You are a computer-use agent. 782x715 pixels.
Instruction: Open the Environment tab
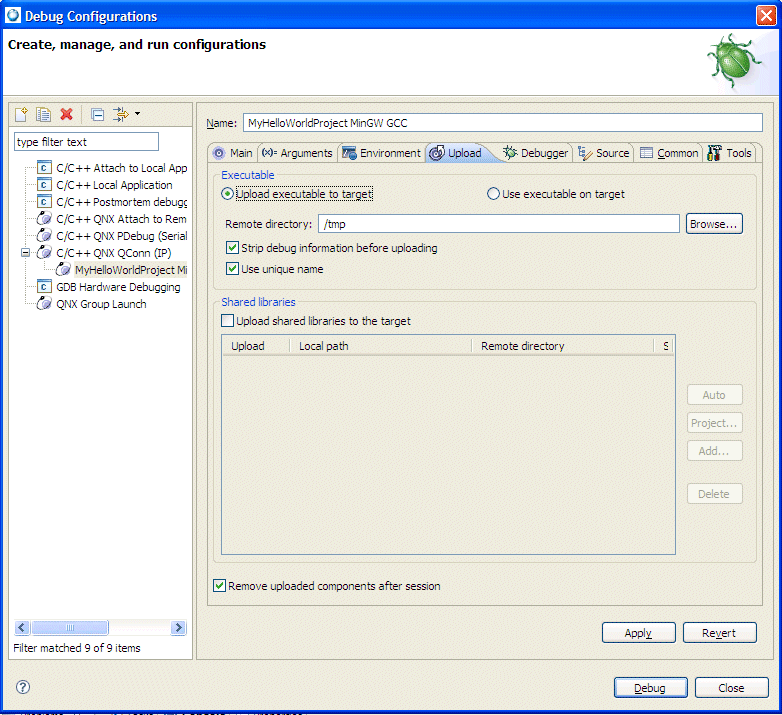381,153
